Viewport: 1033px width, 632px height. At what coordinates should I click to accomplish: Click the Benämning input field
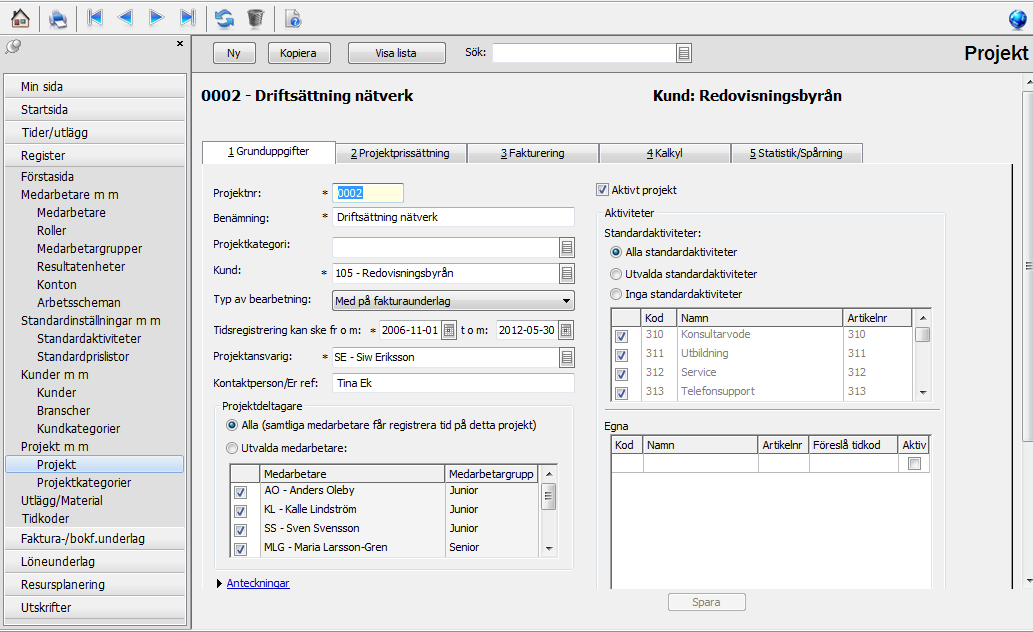453,217
